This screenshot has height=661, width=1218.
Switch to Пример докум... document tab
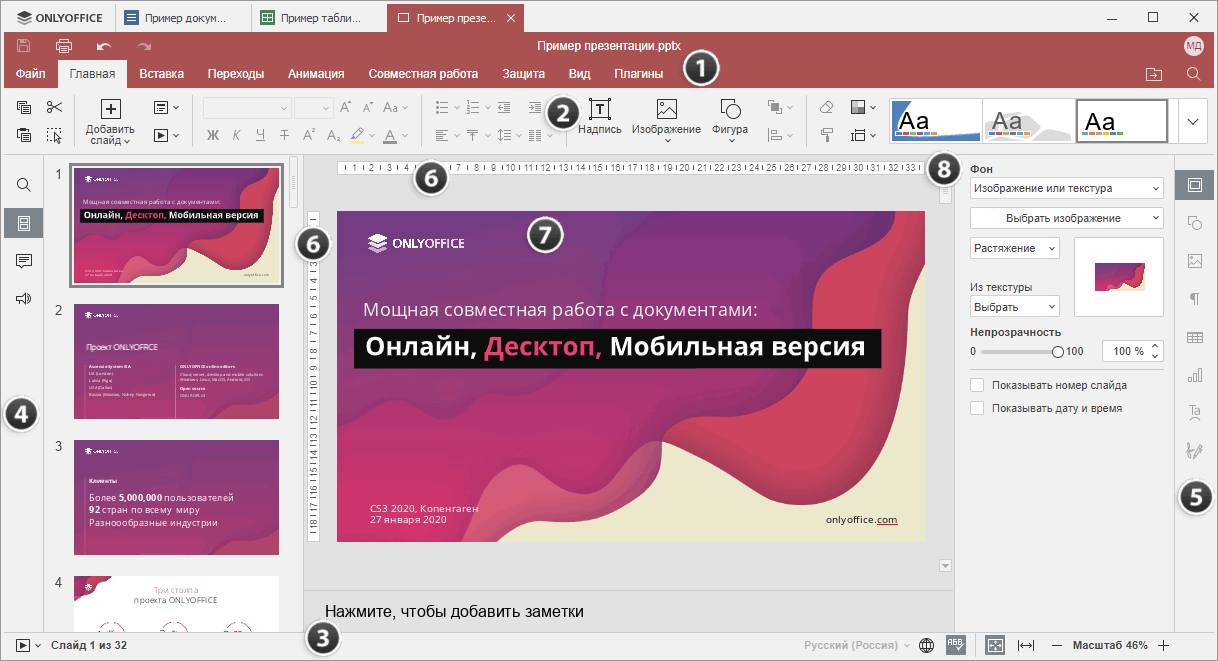183,18
